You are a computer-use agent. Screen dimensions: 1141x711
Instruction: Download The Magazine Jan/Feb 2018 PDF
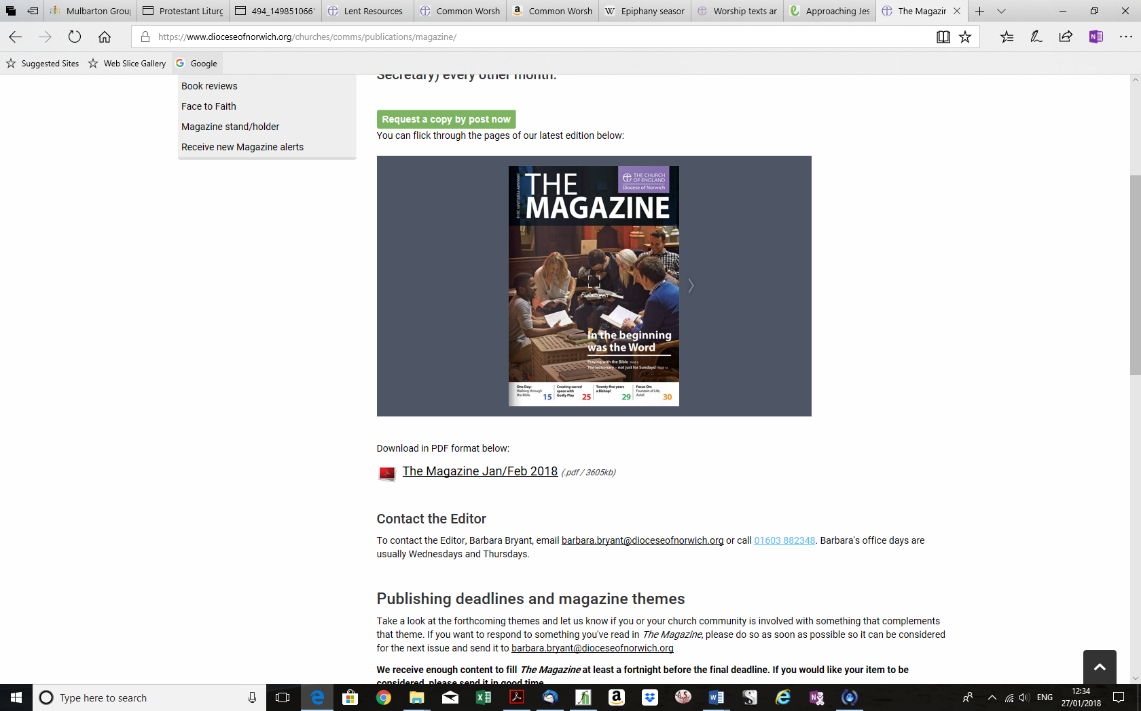pyautogui.click(x=480, y=472)
